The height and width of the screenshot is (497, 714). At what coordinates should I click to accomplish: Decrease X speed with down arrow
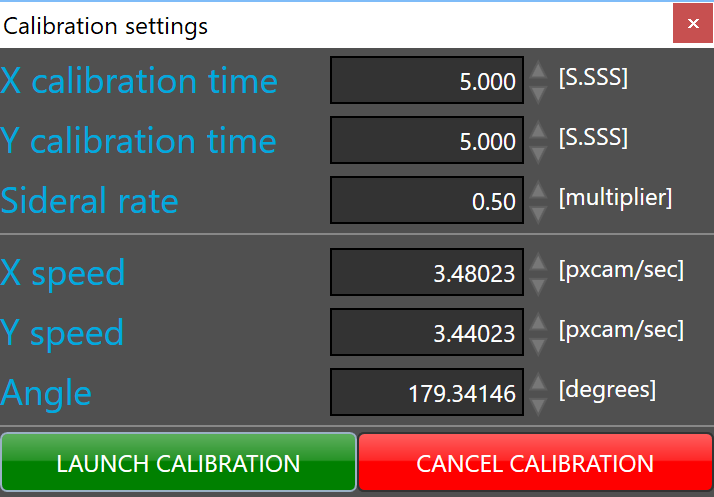pos(538,283)
